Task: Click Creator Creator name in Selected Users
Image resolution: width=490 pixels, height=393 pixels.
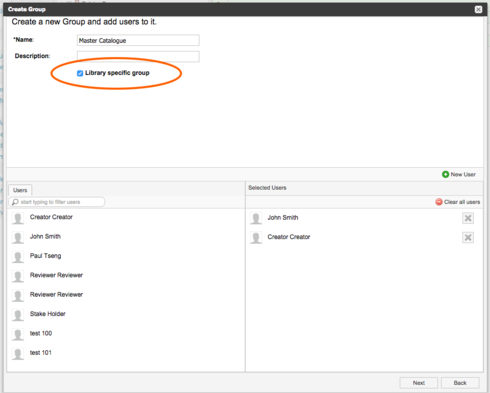Action: tap(289, 237)
